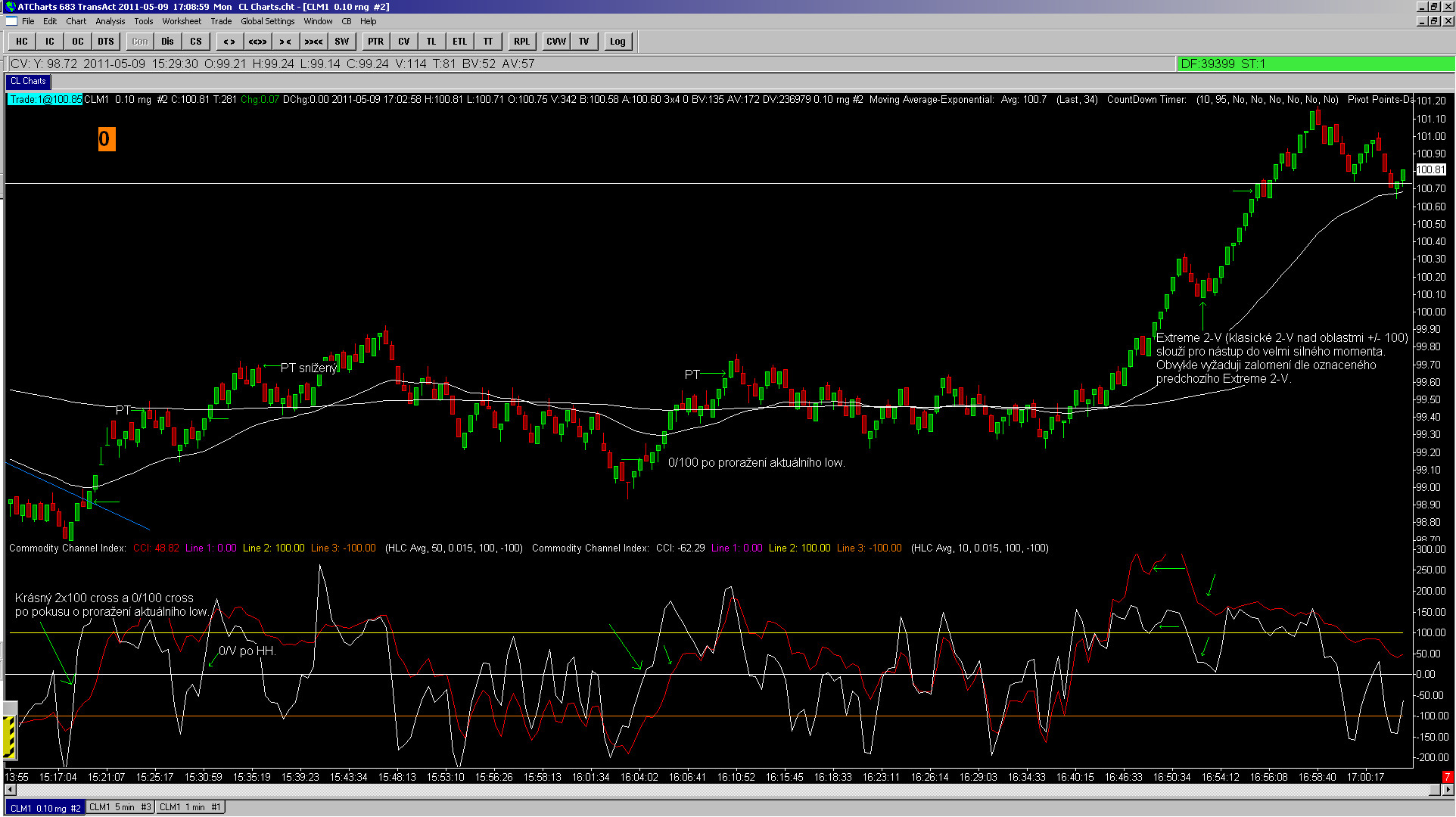Select the TL trendline toolbar button
Image resolution: width=1456 pixels, height=817 pixels.
(x=431, y=42)
